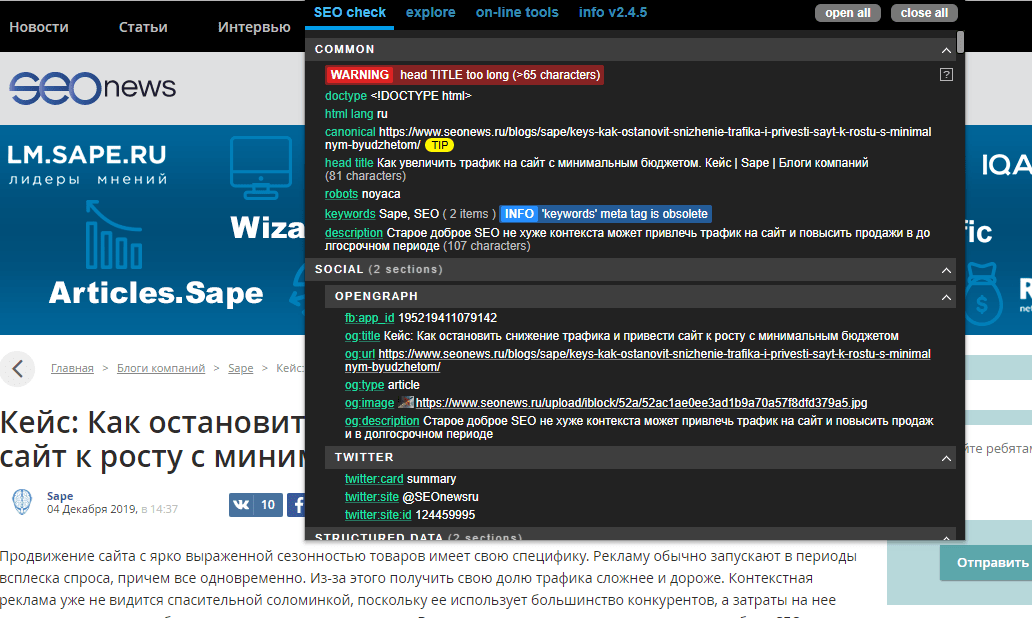
Task: Collapse the STRUCTURED DATA section
Action: [946, 537]
